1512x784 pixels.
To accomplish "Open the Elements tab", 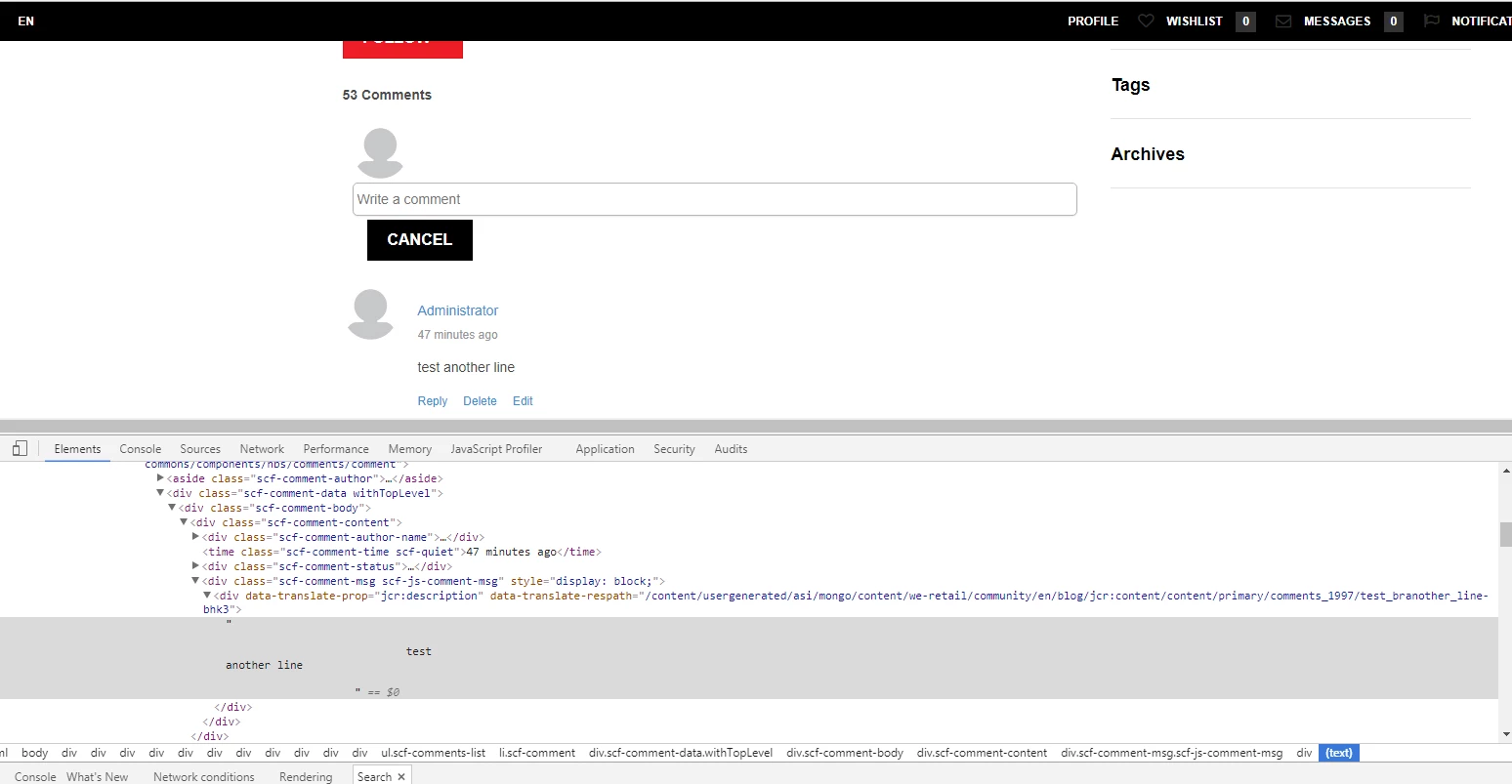I will (77, 449).
